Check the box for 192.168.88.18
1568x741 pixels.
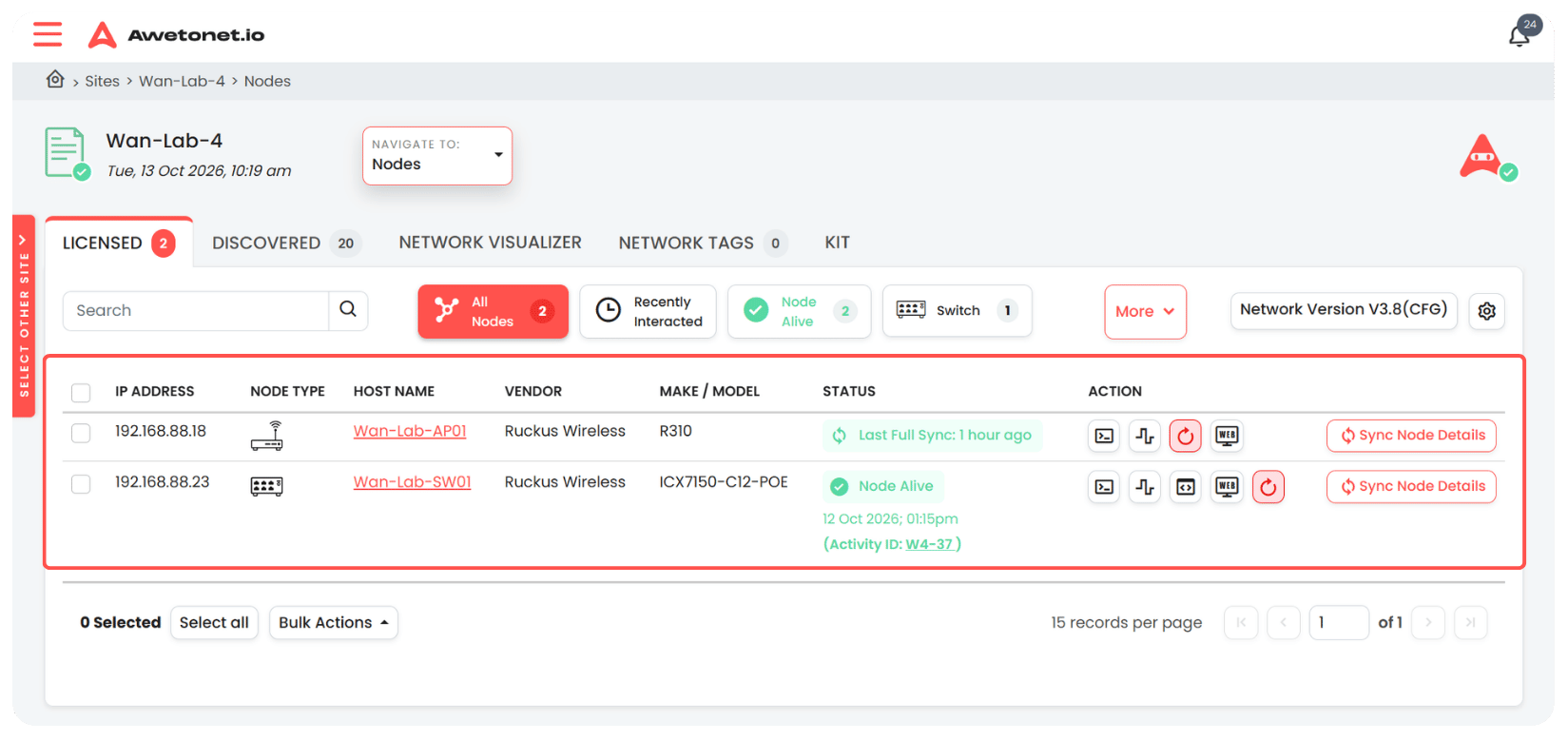(x=81, y=433)
